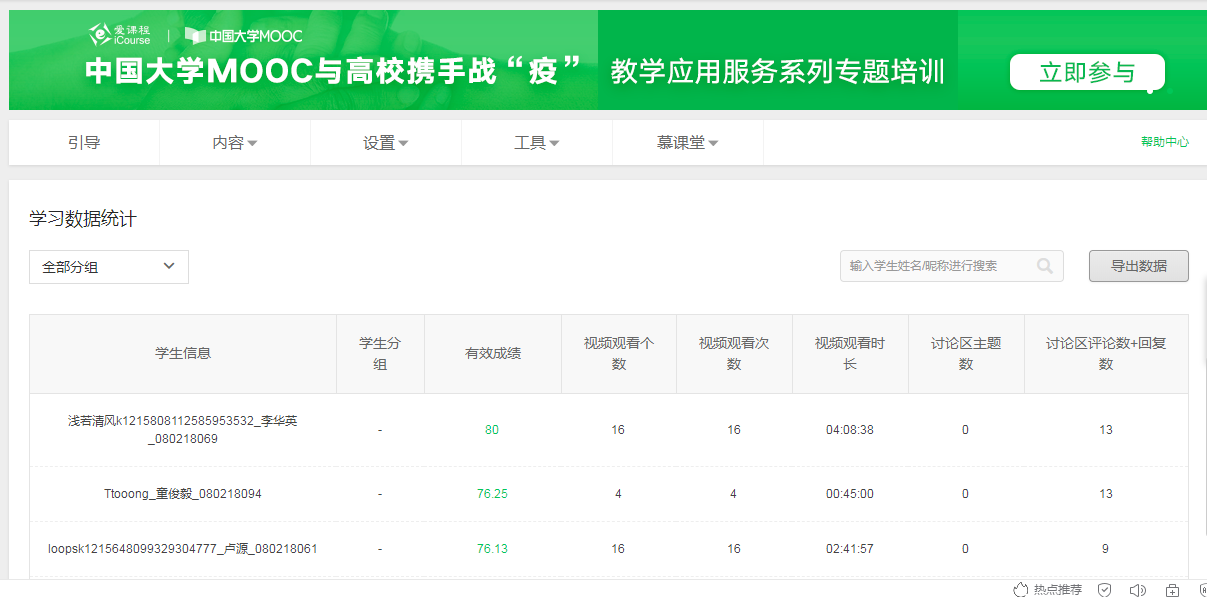Click the 有效成绩 column header
Viewport: 1207px width, 597px height.
click(492, 354)
